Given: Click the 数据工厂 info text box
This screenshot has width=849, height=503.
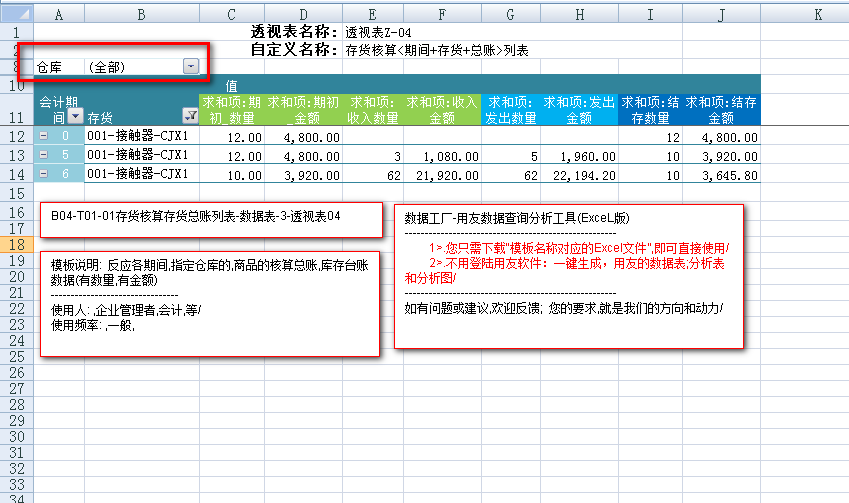Looking at the screenshot, I should pos(568,275).
